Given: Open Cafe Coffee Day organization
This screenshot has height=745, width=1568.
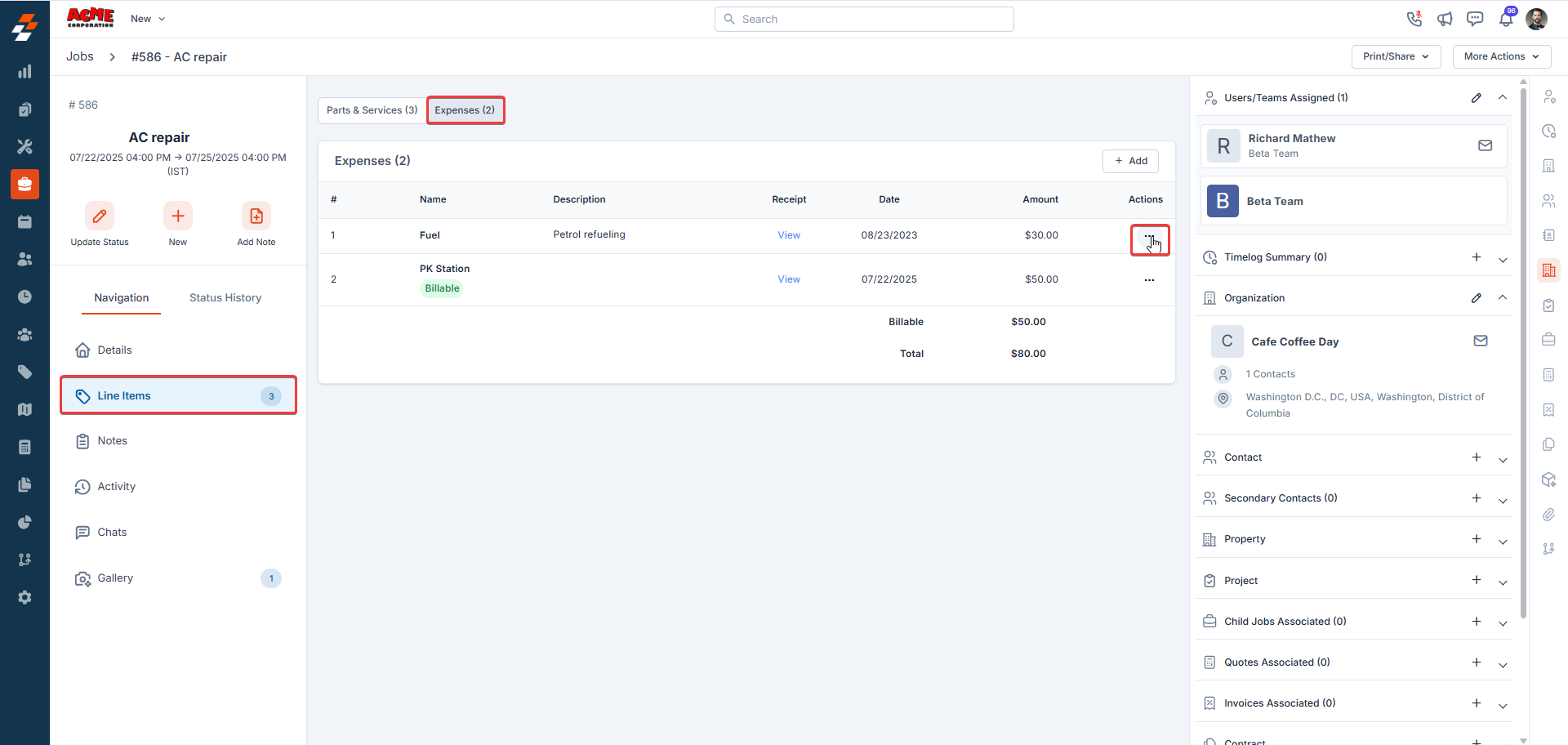Looking at the screenshot, I should coord(1295,341).
